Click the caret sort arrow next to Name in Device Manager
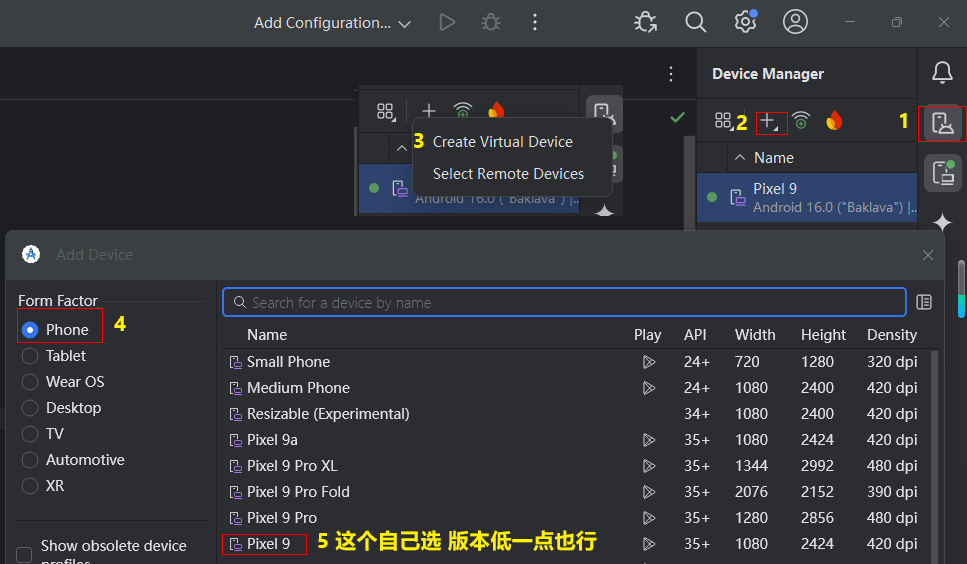The width and height of the screenshot is (967, 564). pyautogui.click(x=740, y=158)
